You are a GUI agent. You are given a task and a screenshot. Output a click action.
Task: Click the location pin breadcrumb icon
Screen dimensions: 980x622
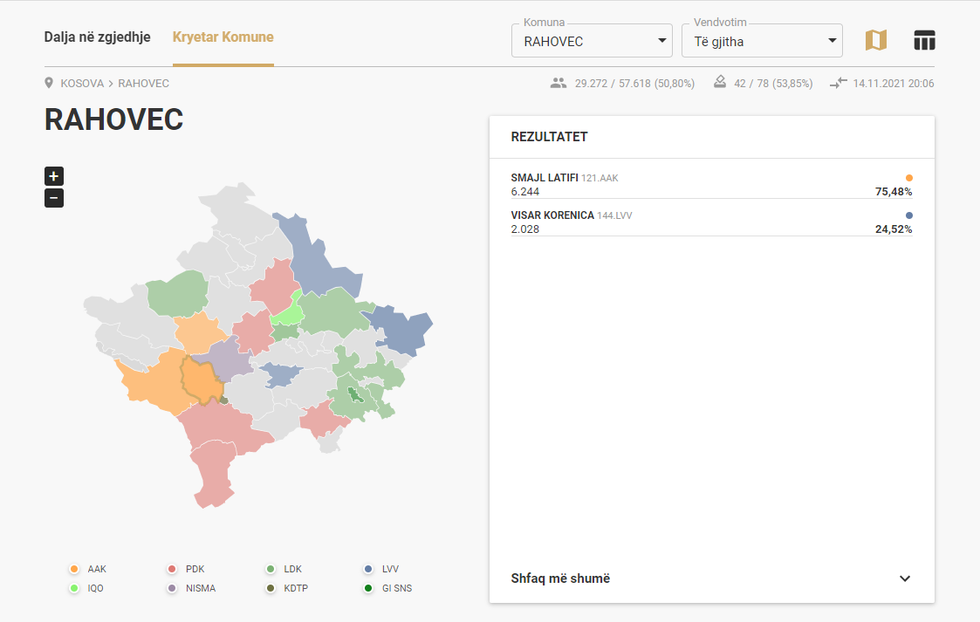[x=49, y=83]
